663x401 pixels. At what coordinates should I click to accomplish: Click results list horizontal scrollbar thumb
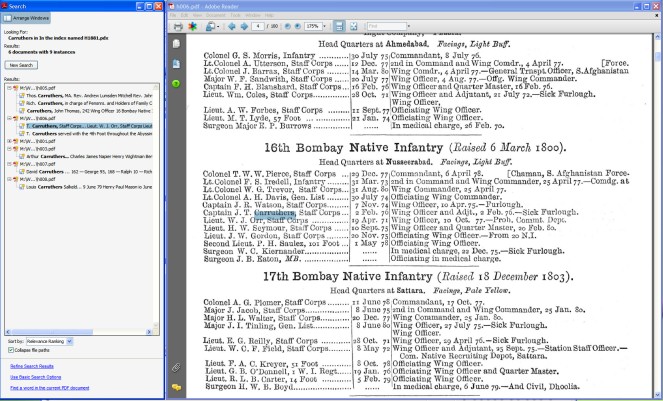point(52,332)
